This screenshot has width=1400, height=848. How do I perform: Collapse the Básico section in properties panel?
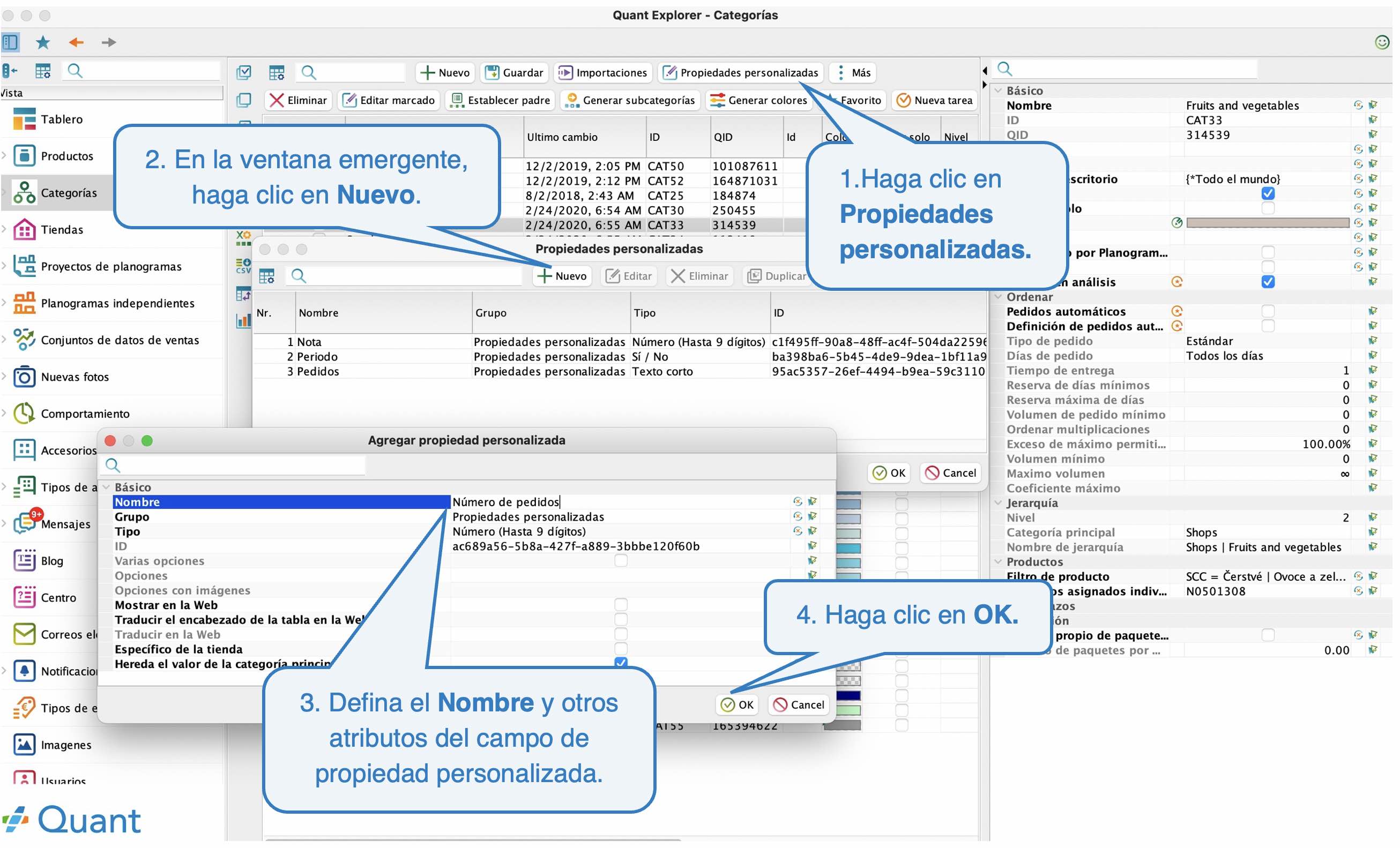(999, 91)
